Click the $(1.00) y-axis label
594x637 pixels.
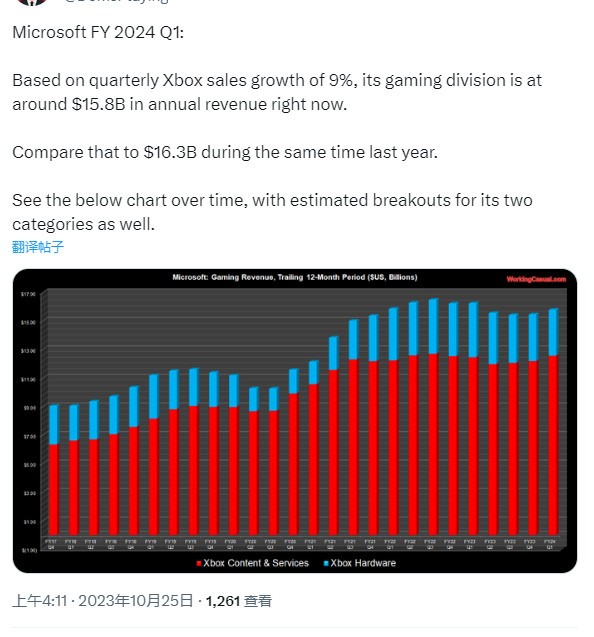click(x=29, y=550)
